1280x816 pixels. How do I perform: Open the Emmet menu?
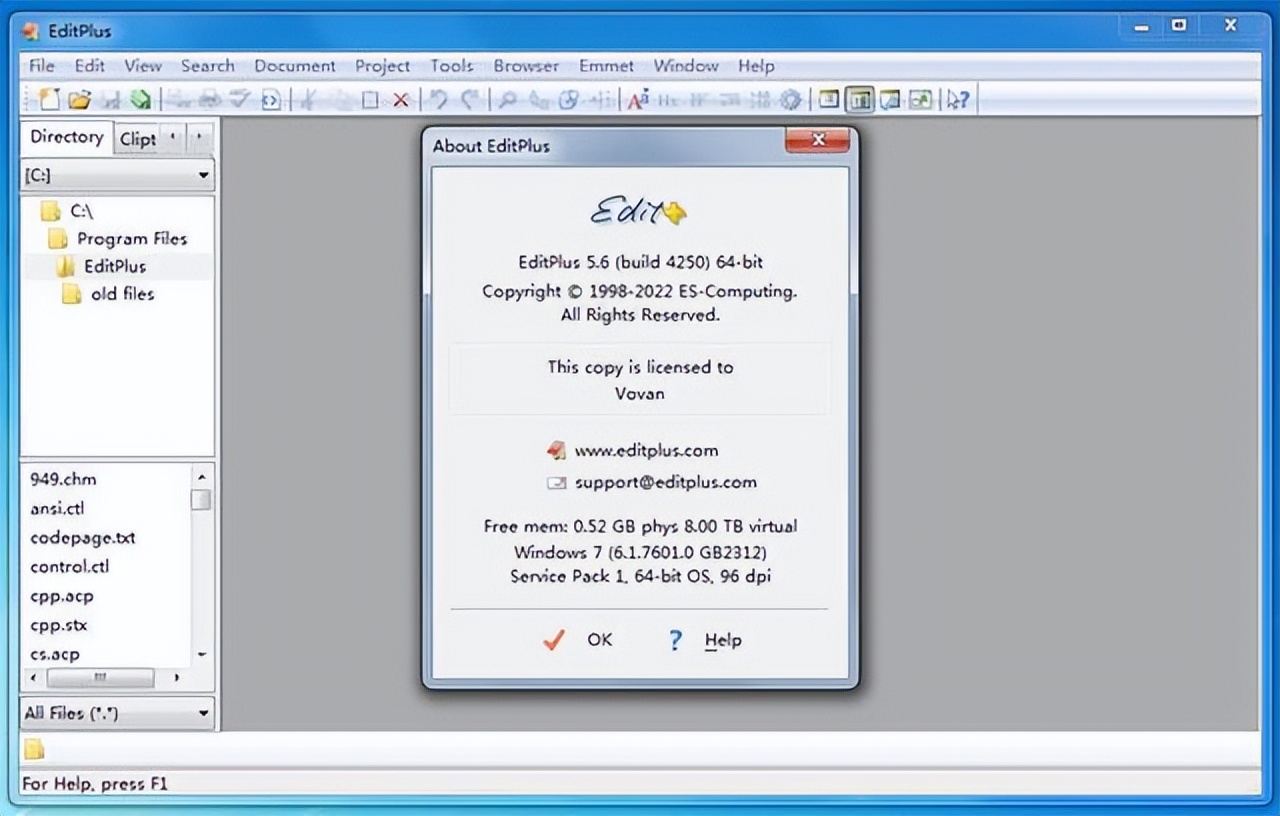coord(606,66)
